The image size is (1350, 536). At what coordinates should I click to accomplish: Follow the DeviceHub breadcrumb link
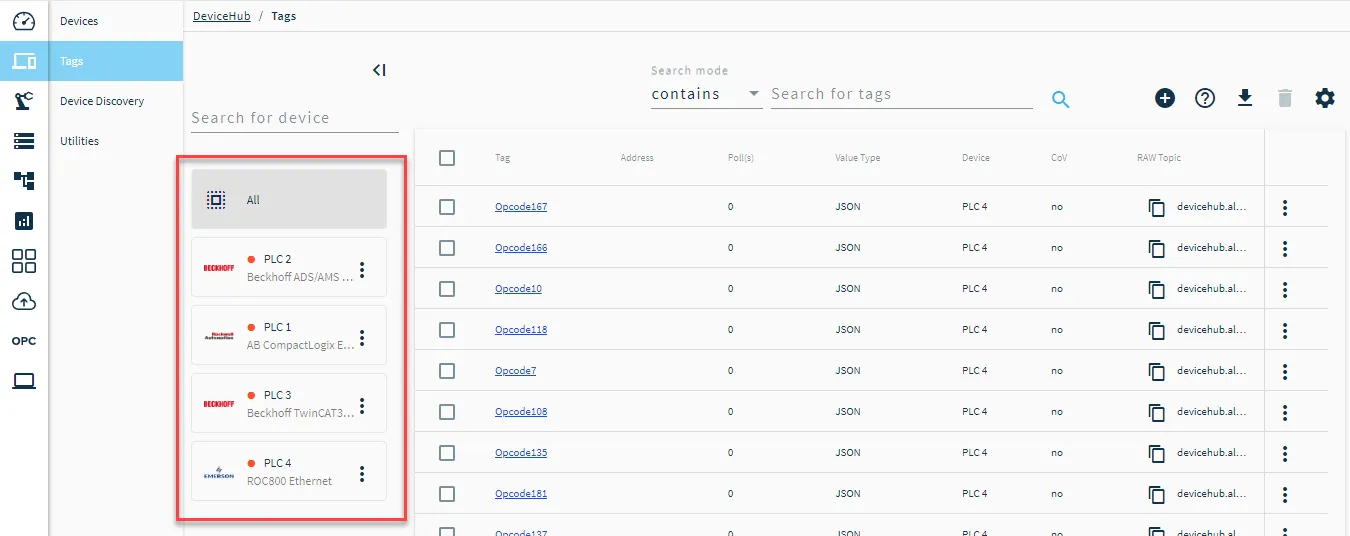click(x=222, y=16)
